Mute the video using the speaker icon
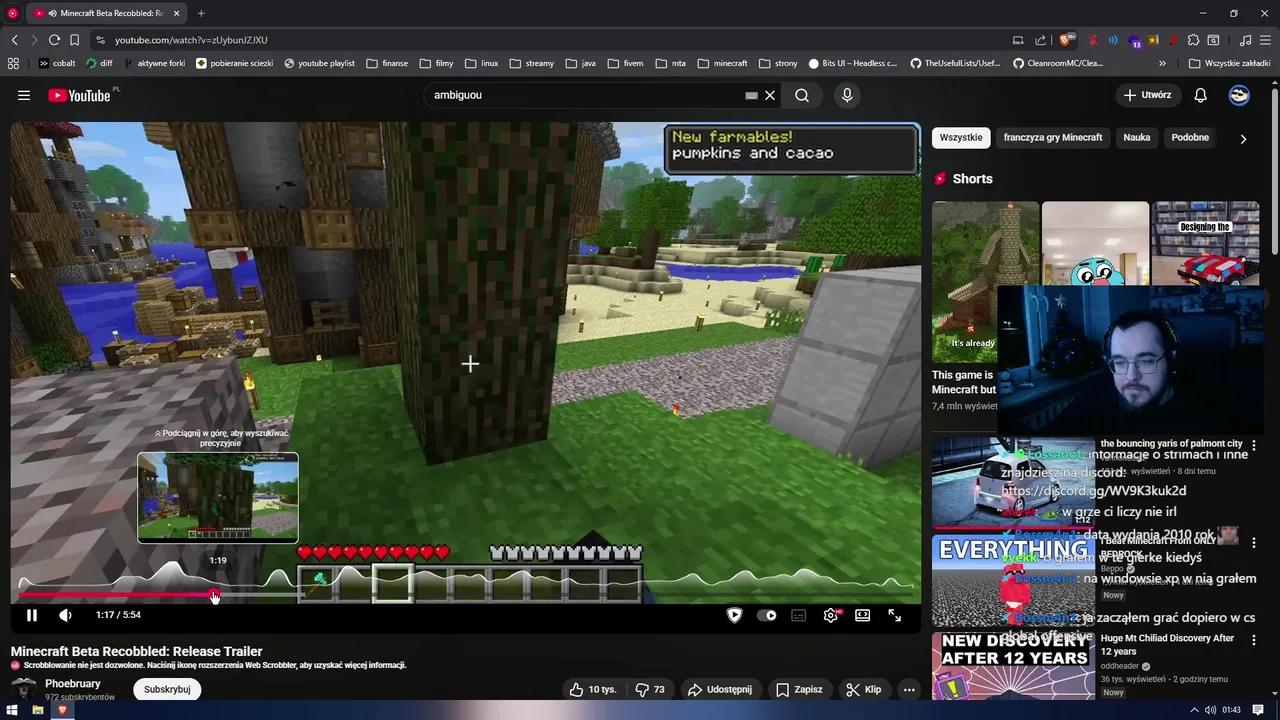 65,615
